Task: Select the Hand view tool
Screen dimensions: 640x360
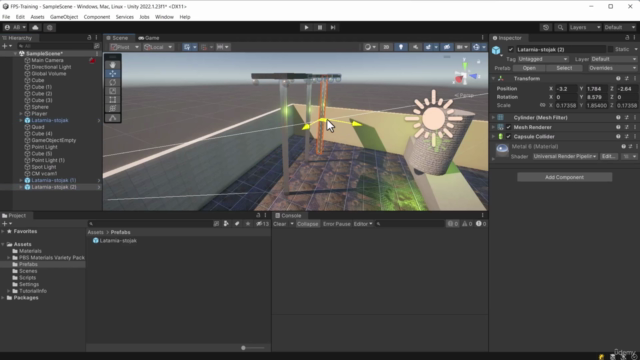Action: tap(113, 65)
